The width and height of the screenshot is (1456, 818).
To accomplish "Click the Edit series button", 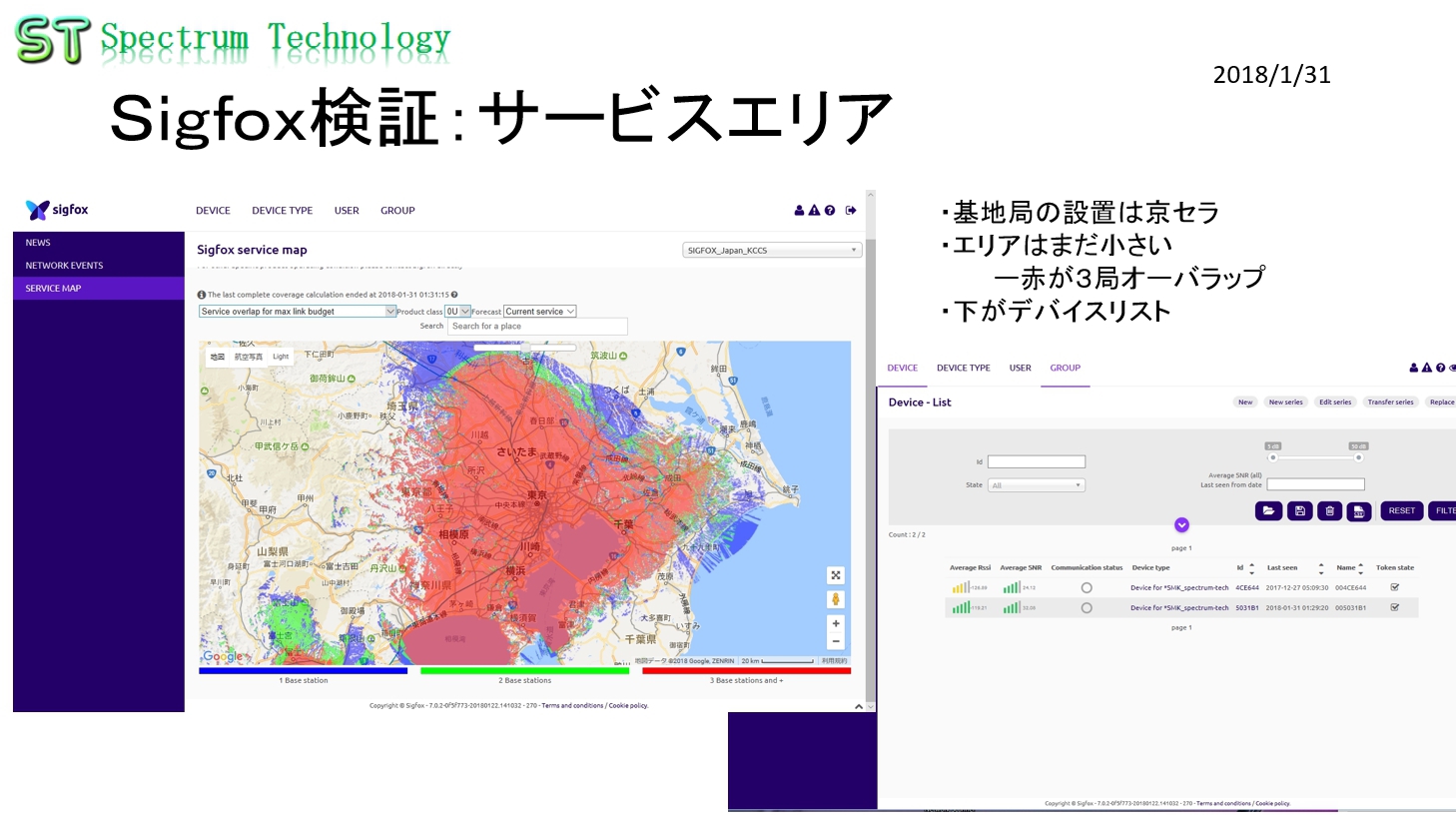I will (1335, 403).
